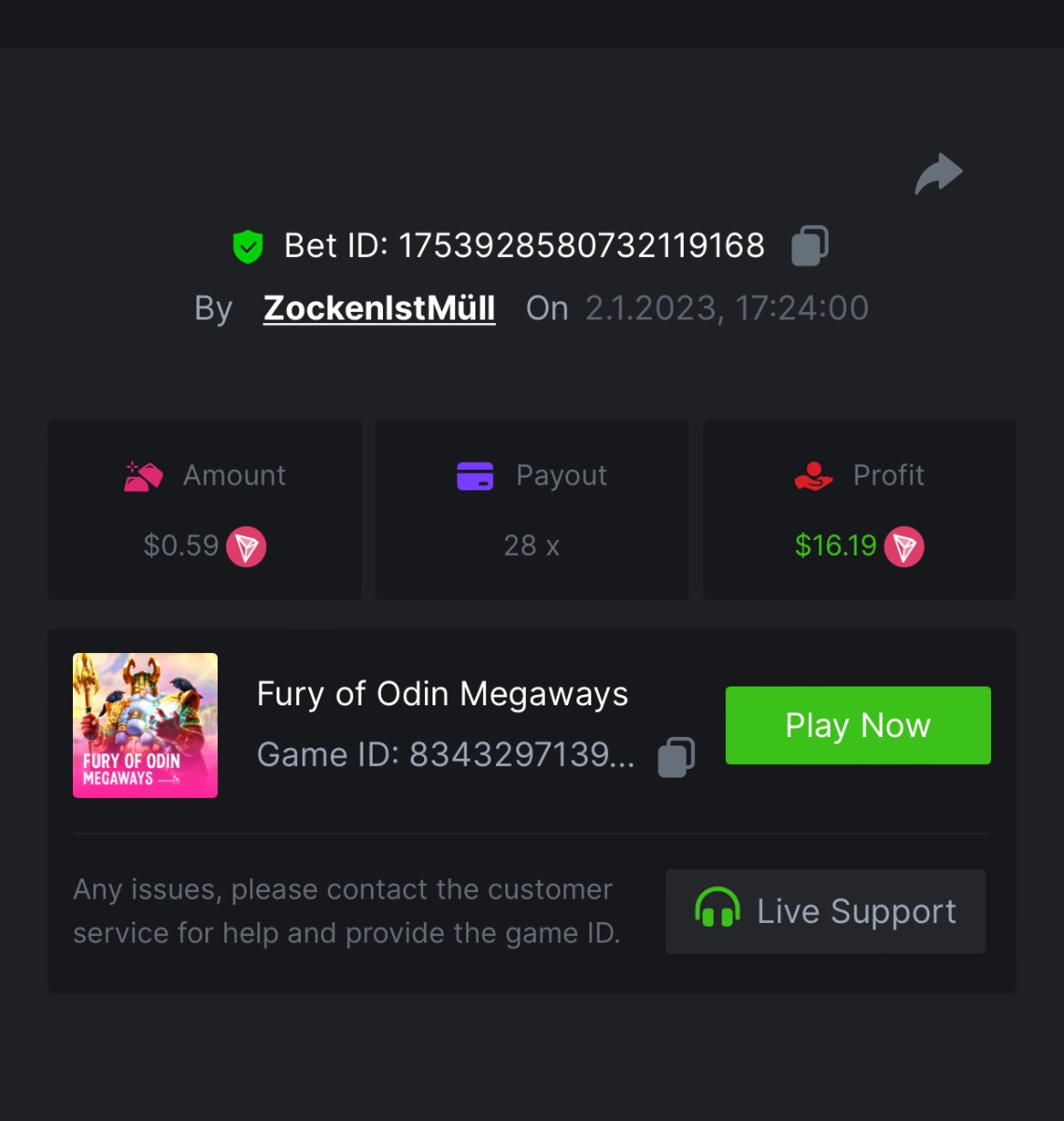Click the pink Amount icon

(144, 475)
